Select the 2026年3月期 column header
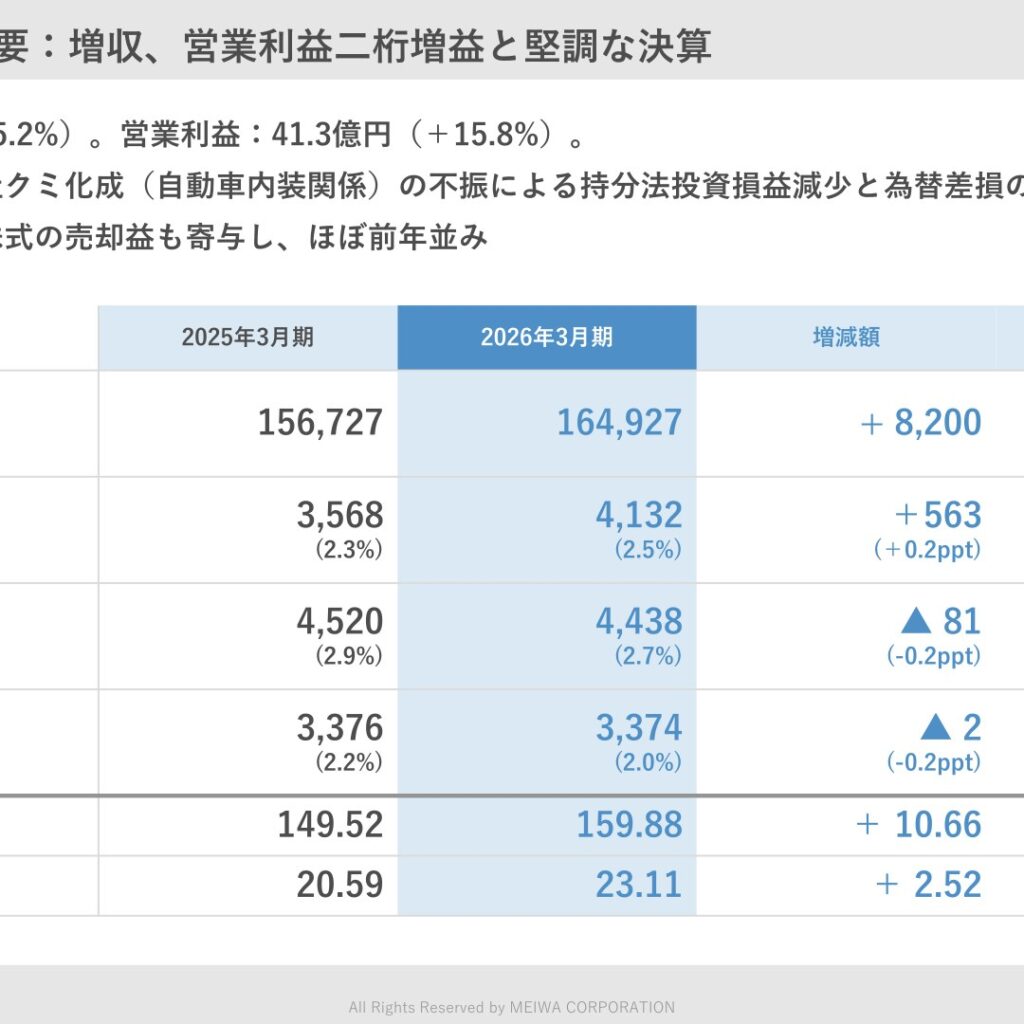The width and height of the screenshot is (1024, 1024). click(x=547, y=337)
